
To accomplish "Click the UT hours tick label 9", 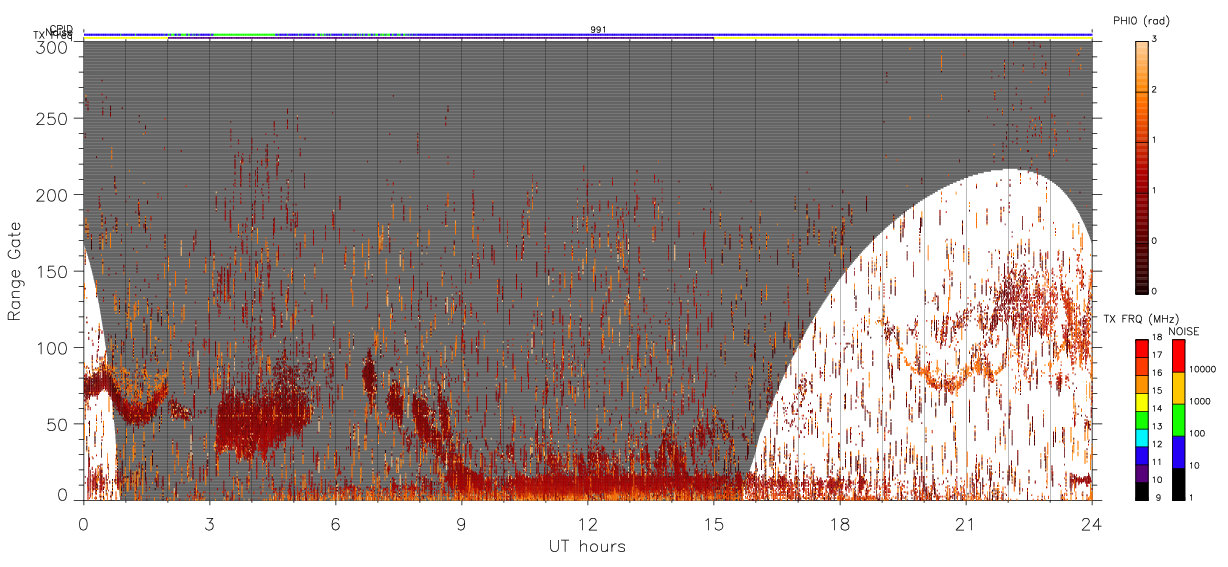I will [461, 523].
